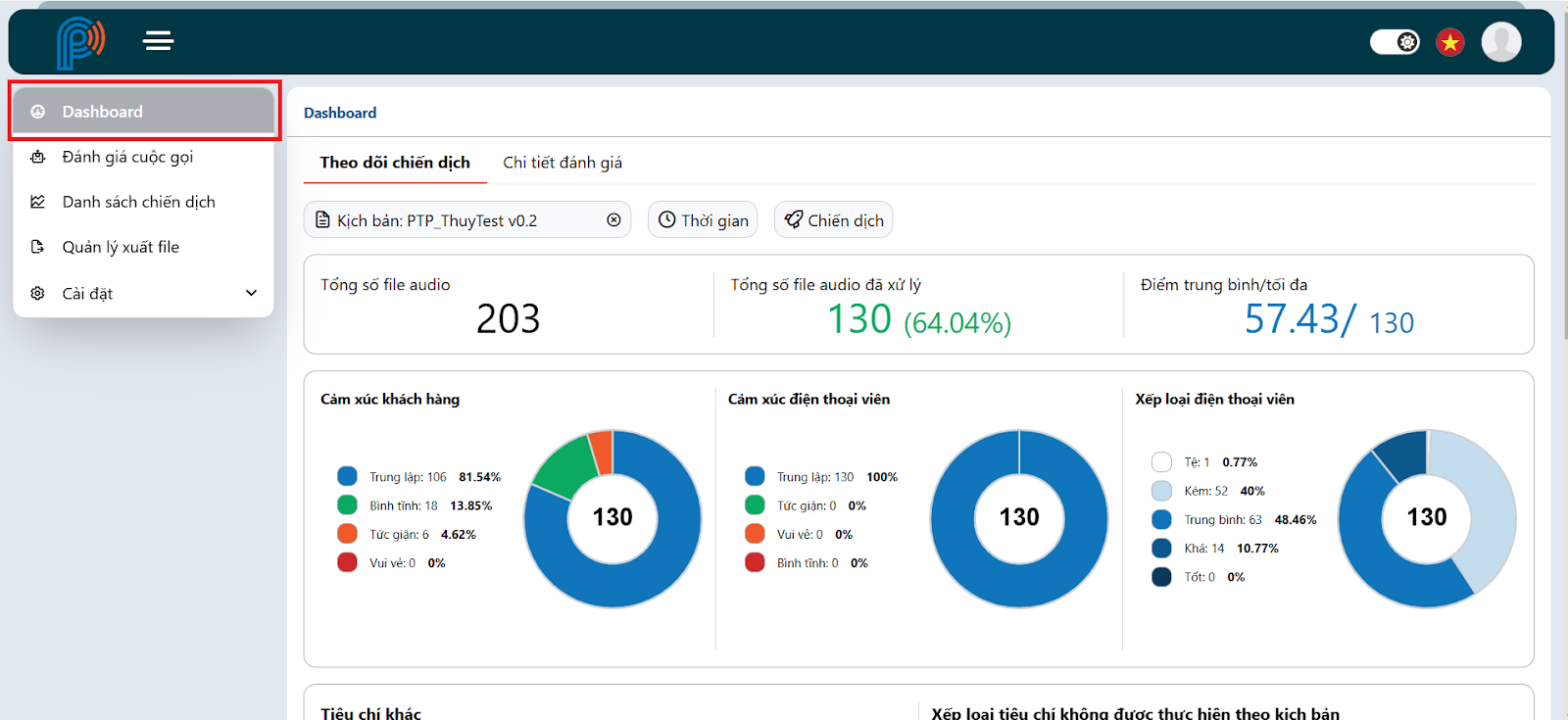Viewport: 1568px width, 720px height.
Task: Toggle the Khá: 14 legend swatch
Action: (x=1161, y=548)
